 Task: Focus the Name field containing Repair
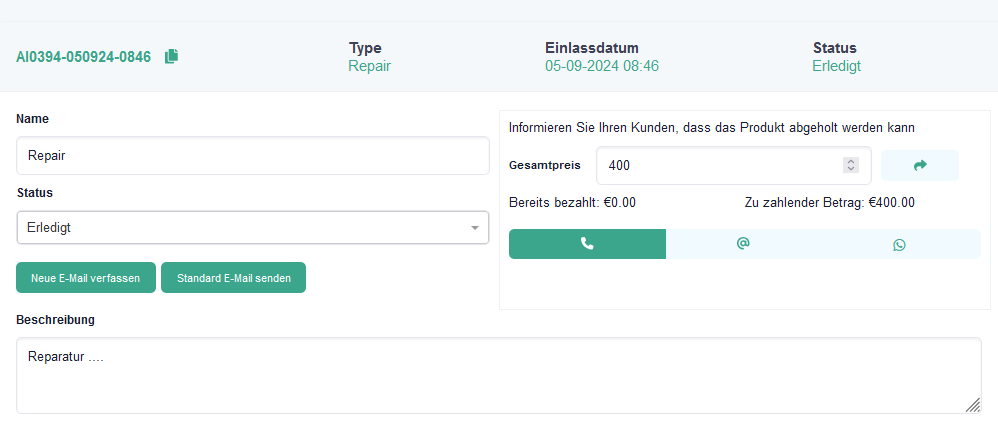(x=252, y=156)
